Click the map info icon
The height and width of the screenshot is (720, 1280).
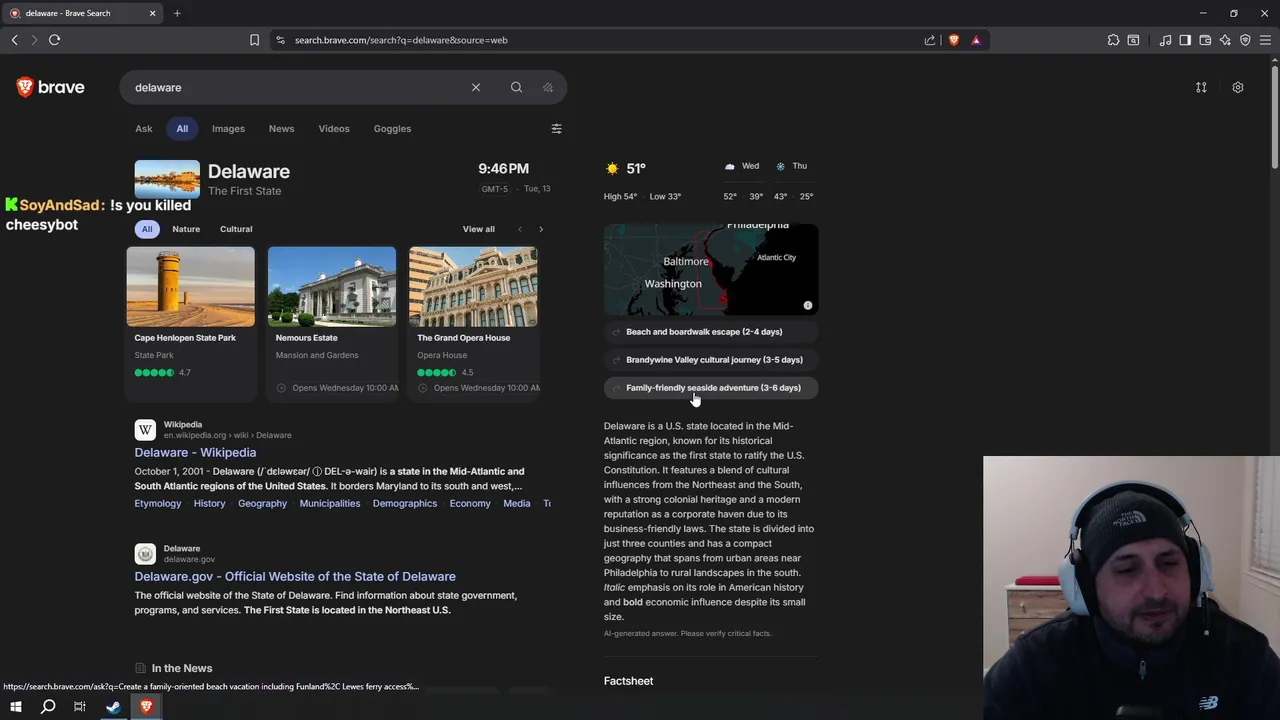coord(808,305)
